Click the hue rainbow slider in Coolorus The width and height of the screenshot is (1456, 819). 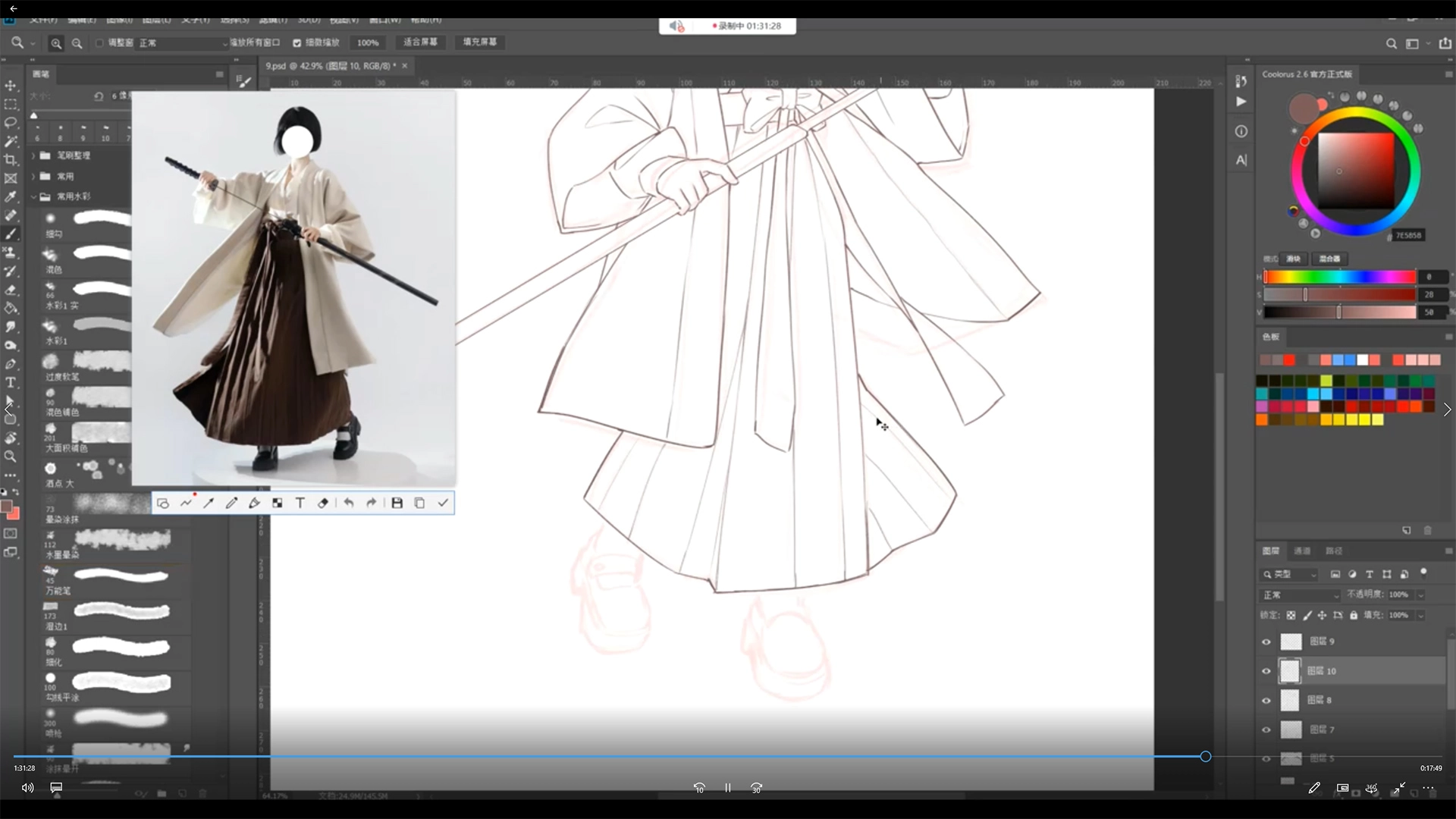click(x=1339, y=277)
